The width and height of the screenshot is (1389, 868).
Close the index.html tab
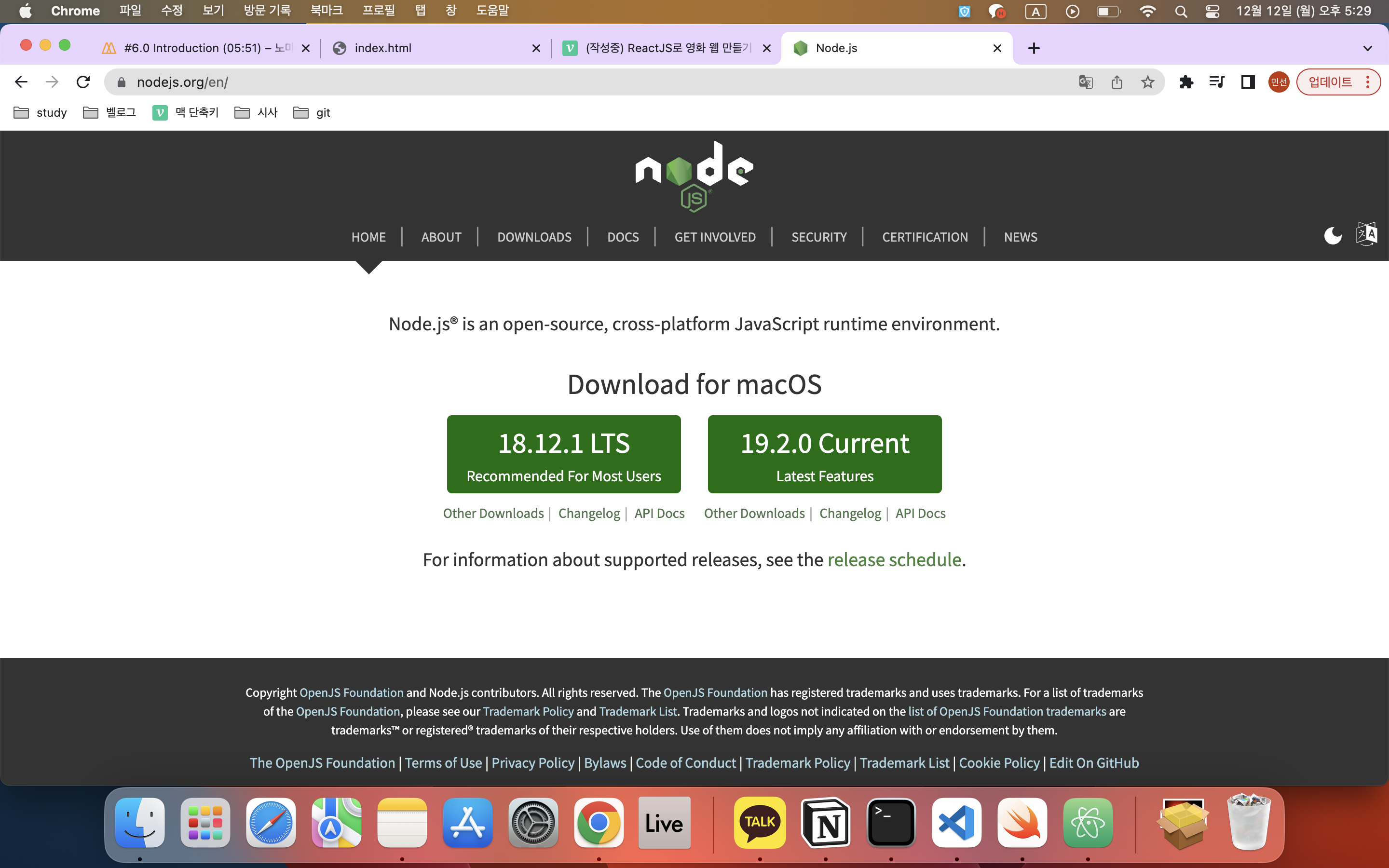(536, 48)
